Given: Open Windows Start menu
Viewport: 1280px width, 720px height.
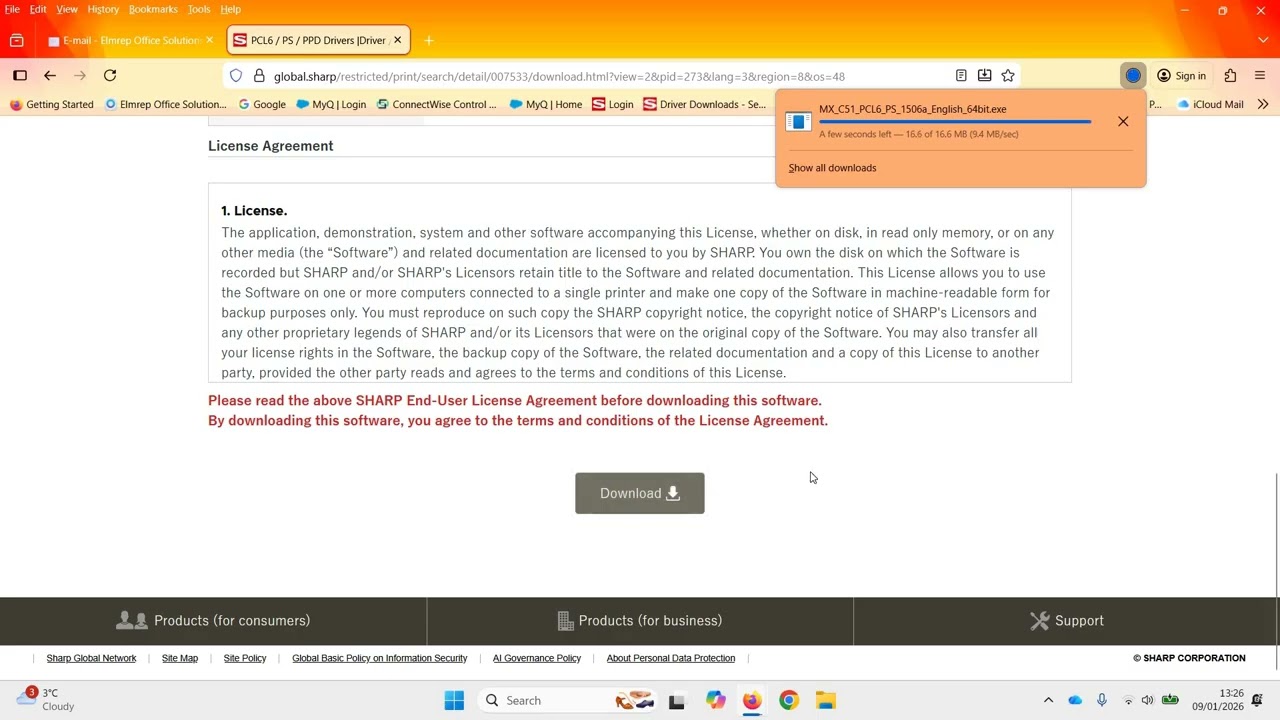Looking at the screenshot, I should 454,700.
